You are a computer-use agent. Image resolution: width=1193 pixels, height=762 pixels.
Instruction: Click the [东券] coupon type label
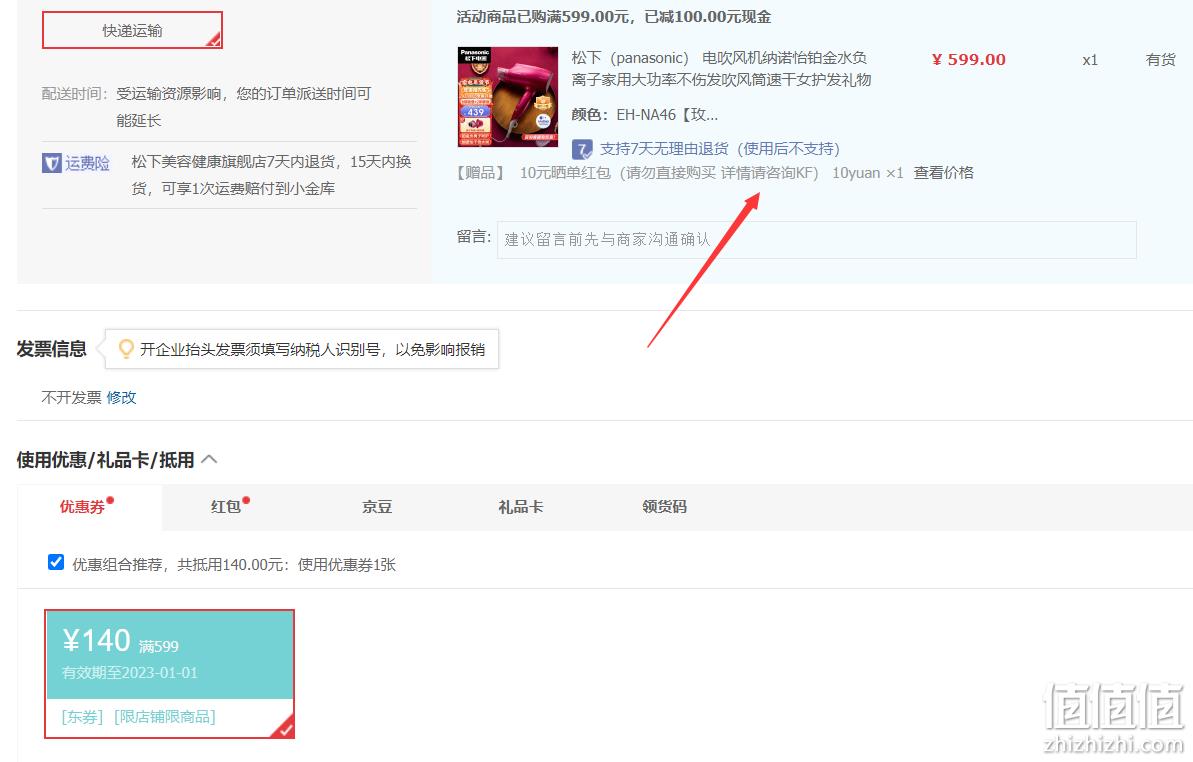point(82,716)
